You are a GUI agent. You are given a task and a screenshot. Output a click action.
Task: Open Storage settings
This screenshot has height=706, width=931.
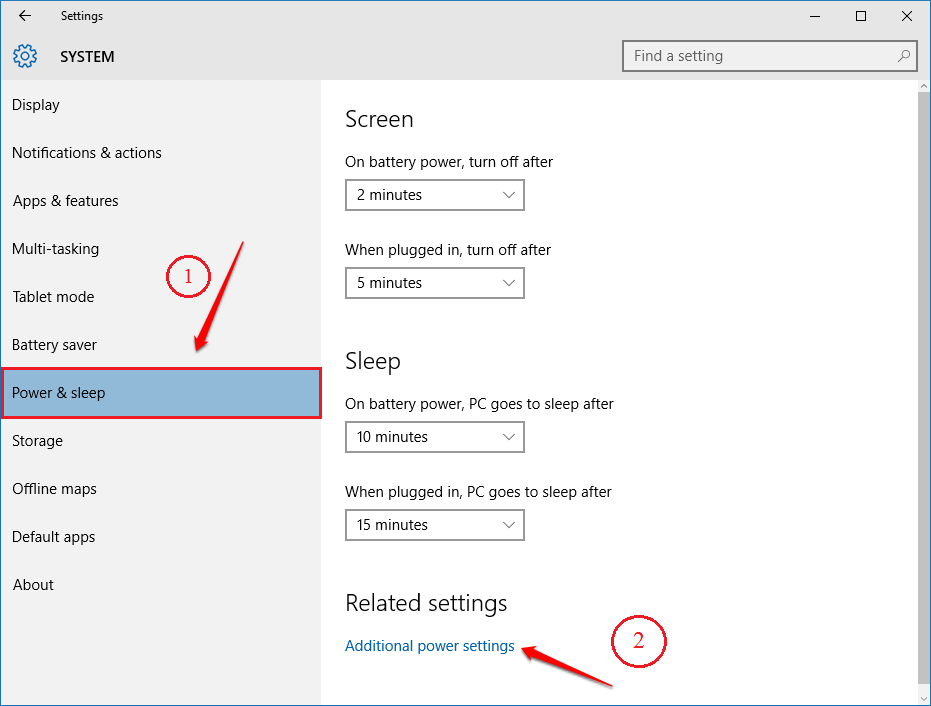[37, 440]
